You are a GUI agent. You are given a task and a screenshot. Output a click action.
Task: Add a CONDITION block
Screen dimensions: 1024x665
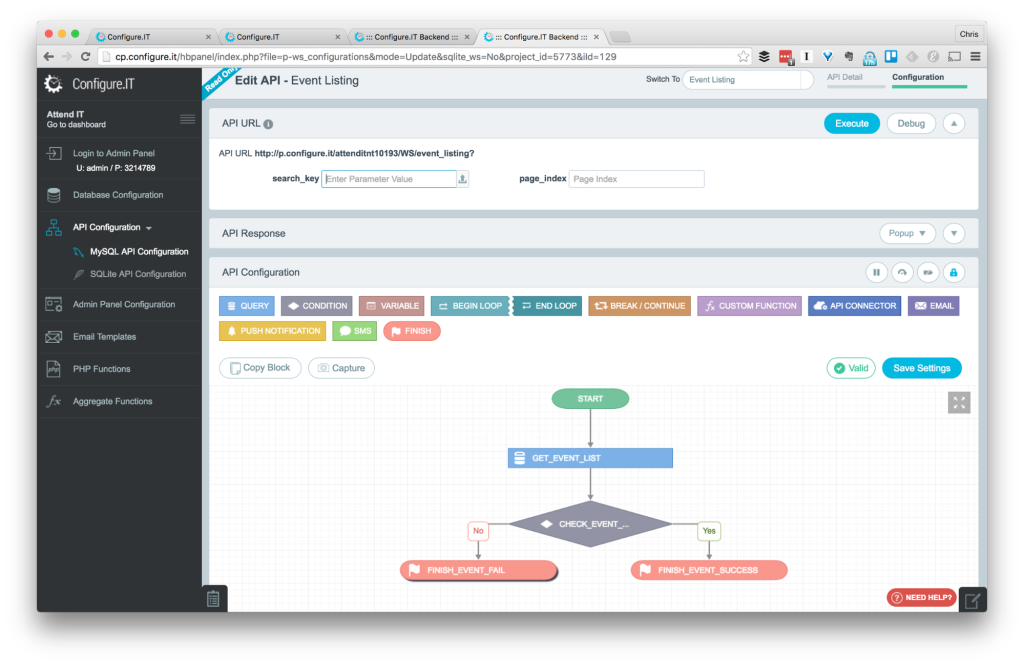317,306
